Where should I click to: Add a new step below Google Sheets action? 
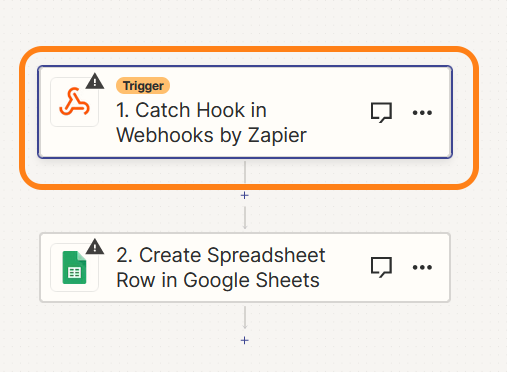pyautogui.click(x=245, y=340)
